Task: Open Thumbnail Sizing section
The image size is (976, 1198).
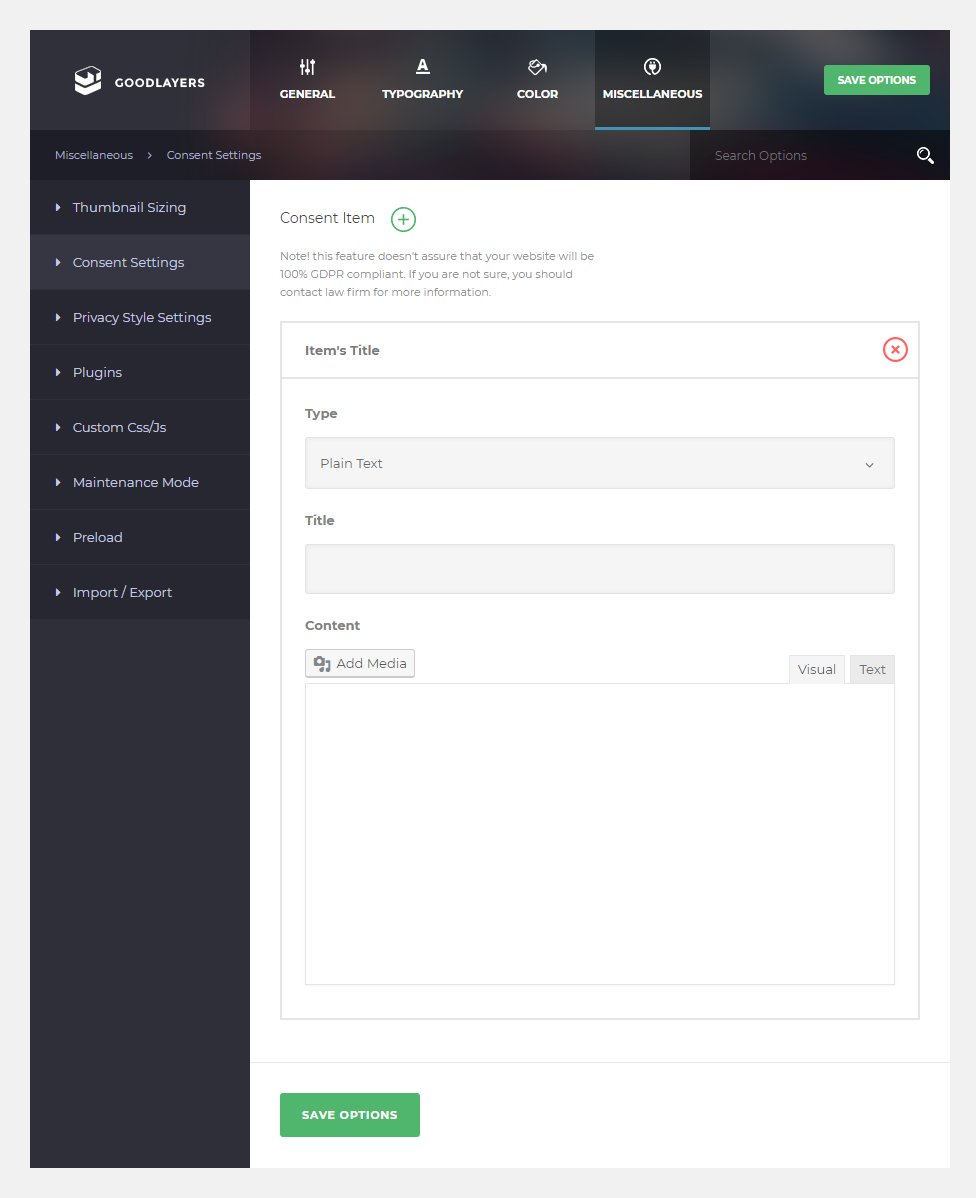Action: point(140,207)
